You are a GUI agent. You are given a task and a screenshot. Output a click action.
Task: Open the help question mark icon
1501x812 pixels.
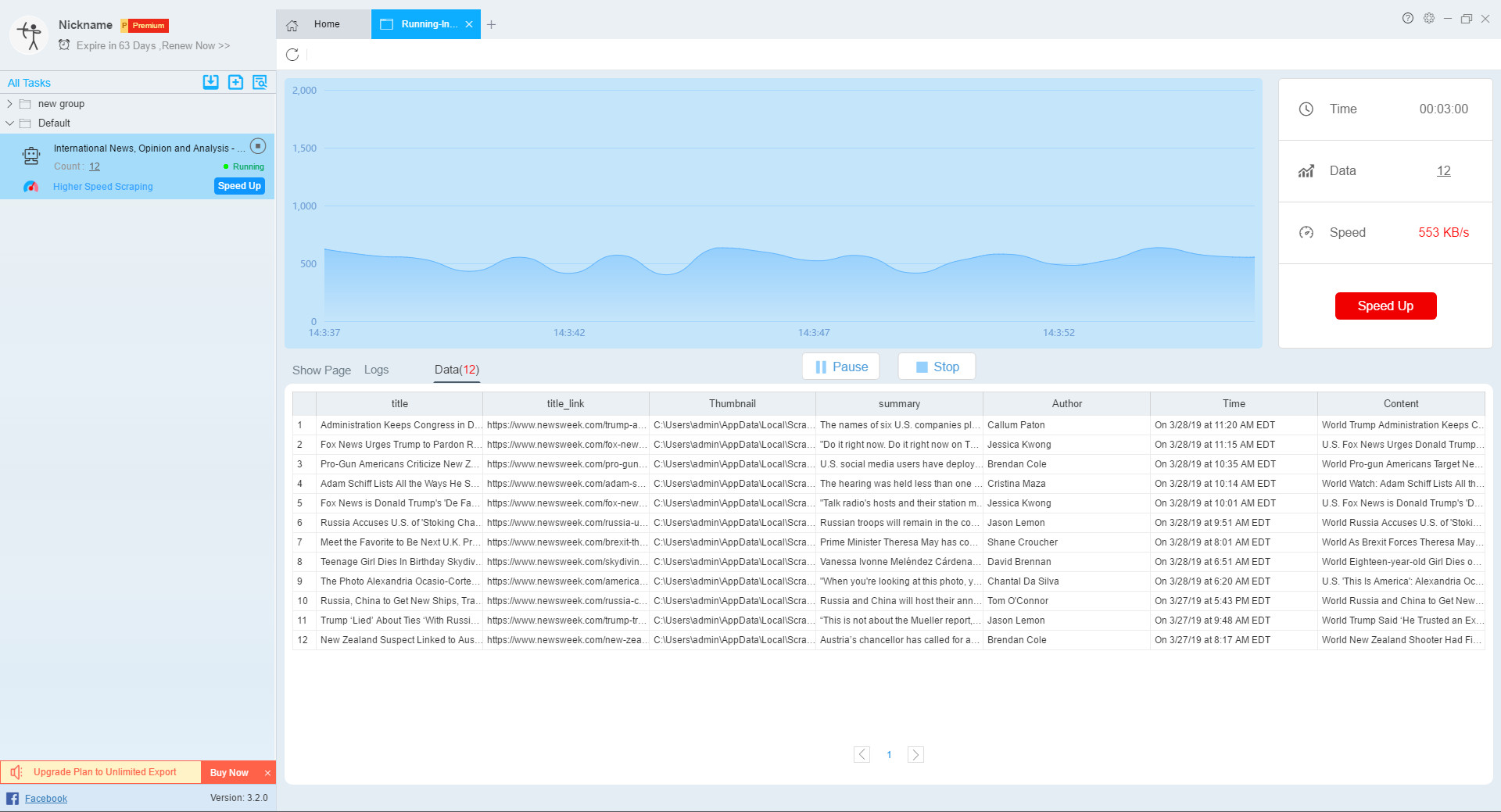1408,18
